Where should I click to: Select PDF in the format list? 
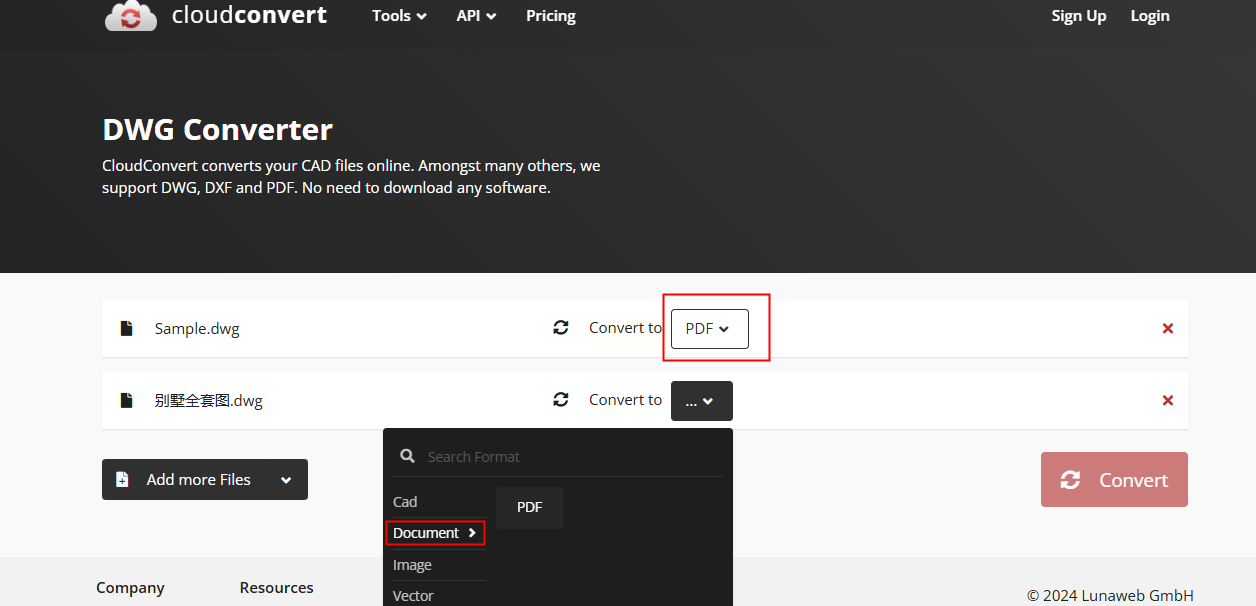click(529, 508)
